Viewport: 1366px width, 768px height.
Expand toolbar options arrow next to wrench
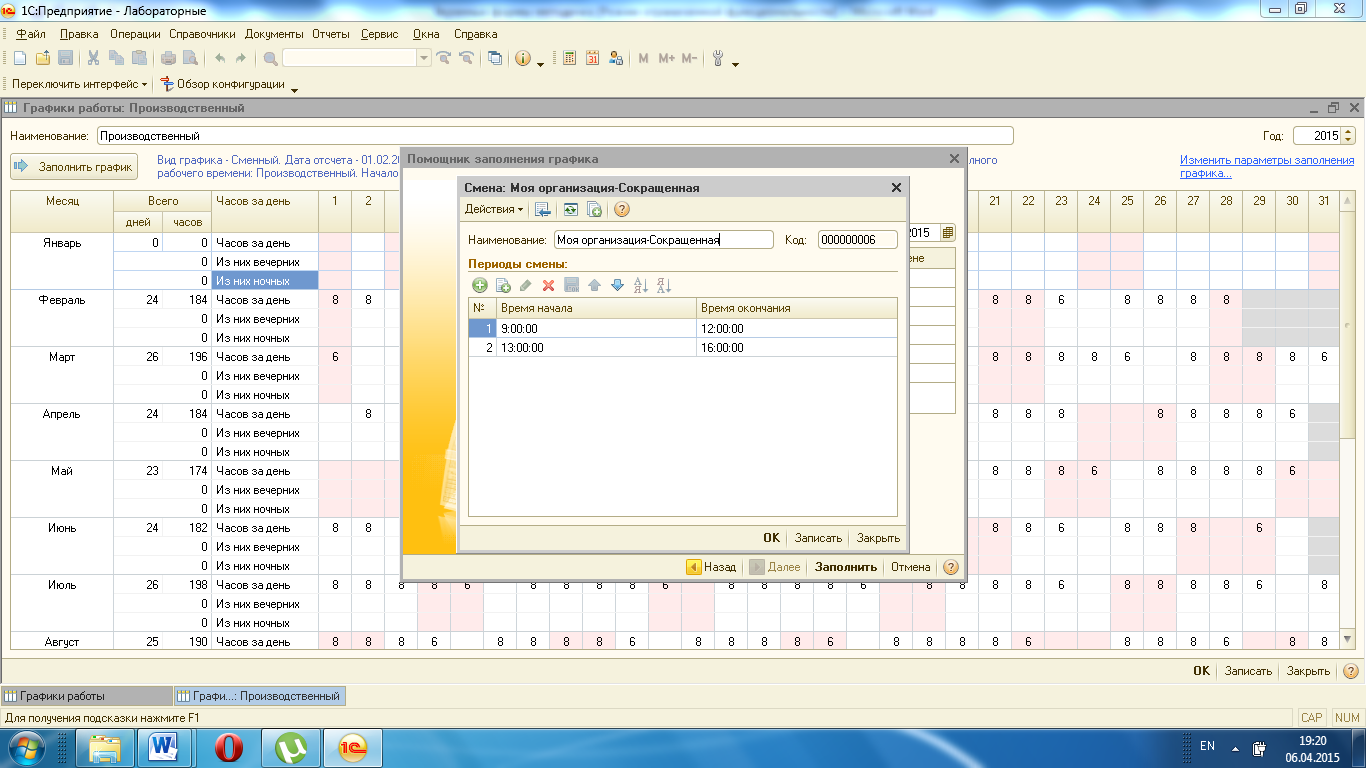click(736, 64)
